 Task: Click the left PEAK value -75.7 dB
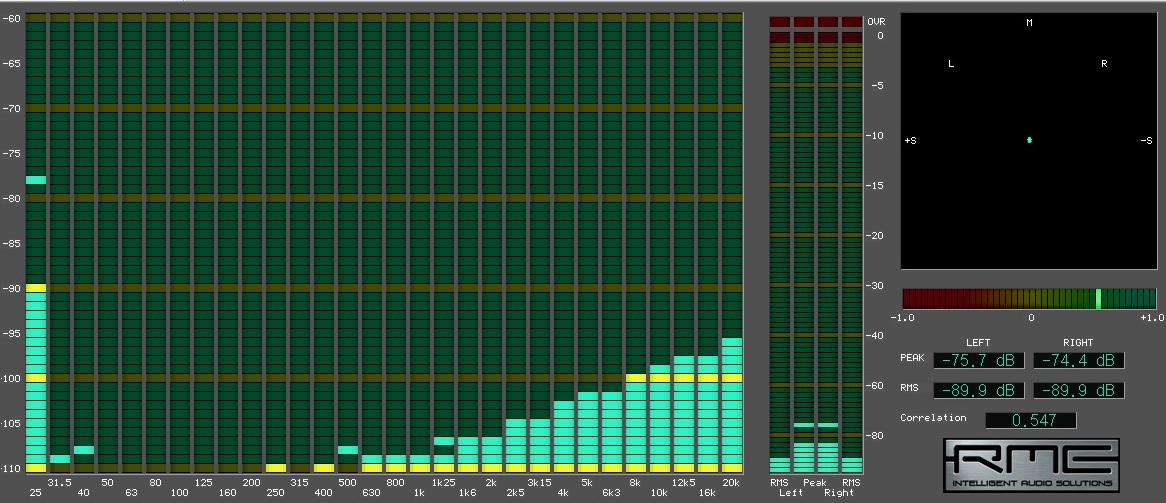click(x=979, y=360)
